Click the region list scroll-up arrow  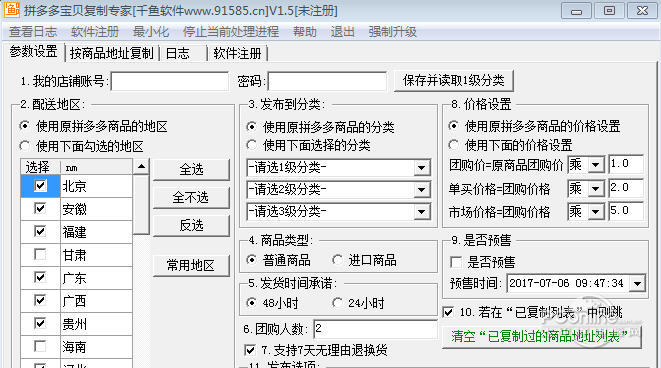coord(141,167)
